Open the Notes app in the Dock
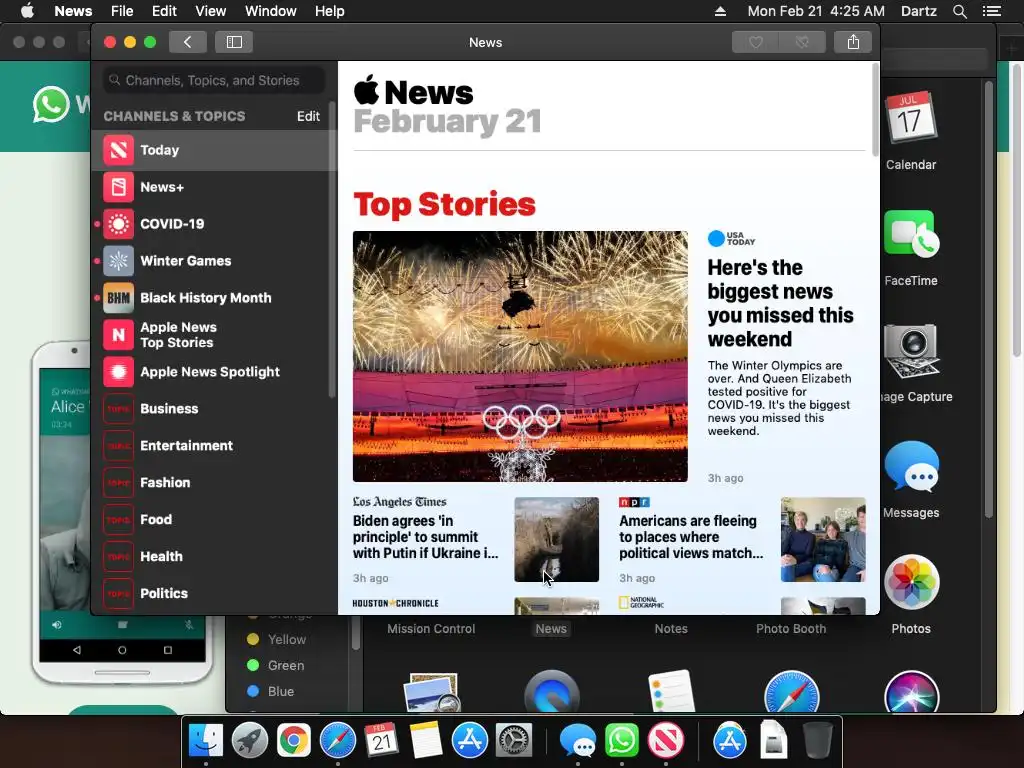This screenshot has width=1024, height=768. point(425,741)
